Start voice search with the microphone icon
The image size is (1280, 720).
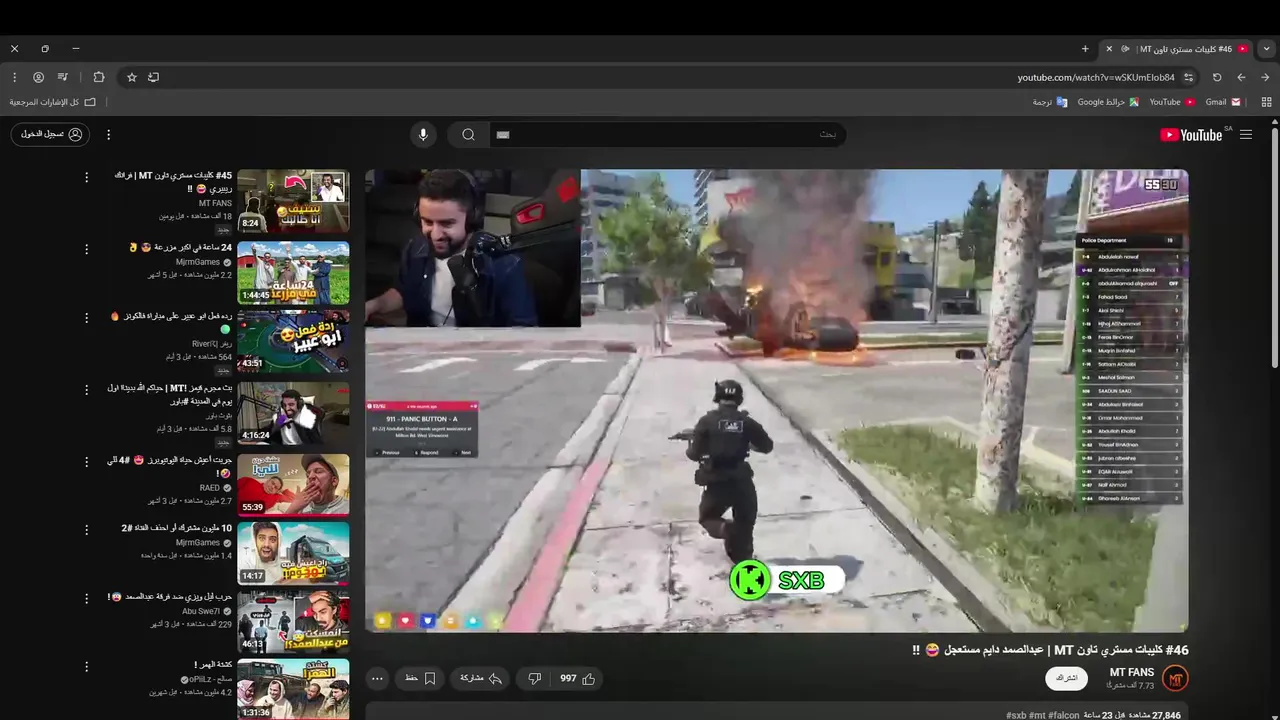point(423,135)
